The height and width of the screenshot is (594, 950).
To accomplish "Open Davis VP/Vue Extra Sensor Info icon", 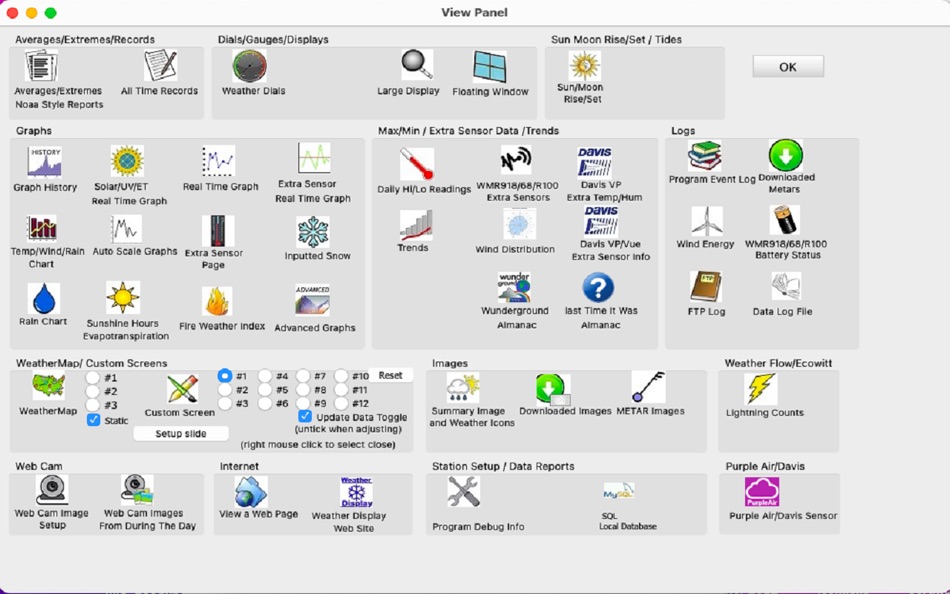I will point(601,220).
